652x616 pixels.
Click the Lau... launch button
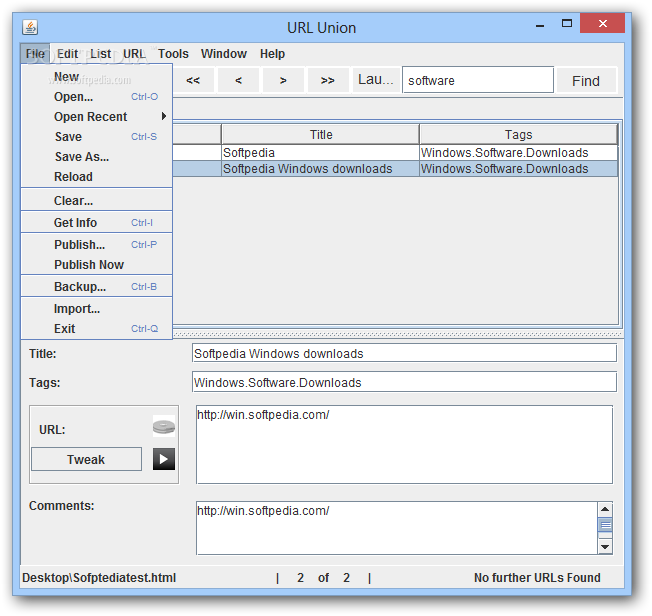[x=375, y=79]
